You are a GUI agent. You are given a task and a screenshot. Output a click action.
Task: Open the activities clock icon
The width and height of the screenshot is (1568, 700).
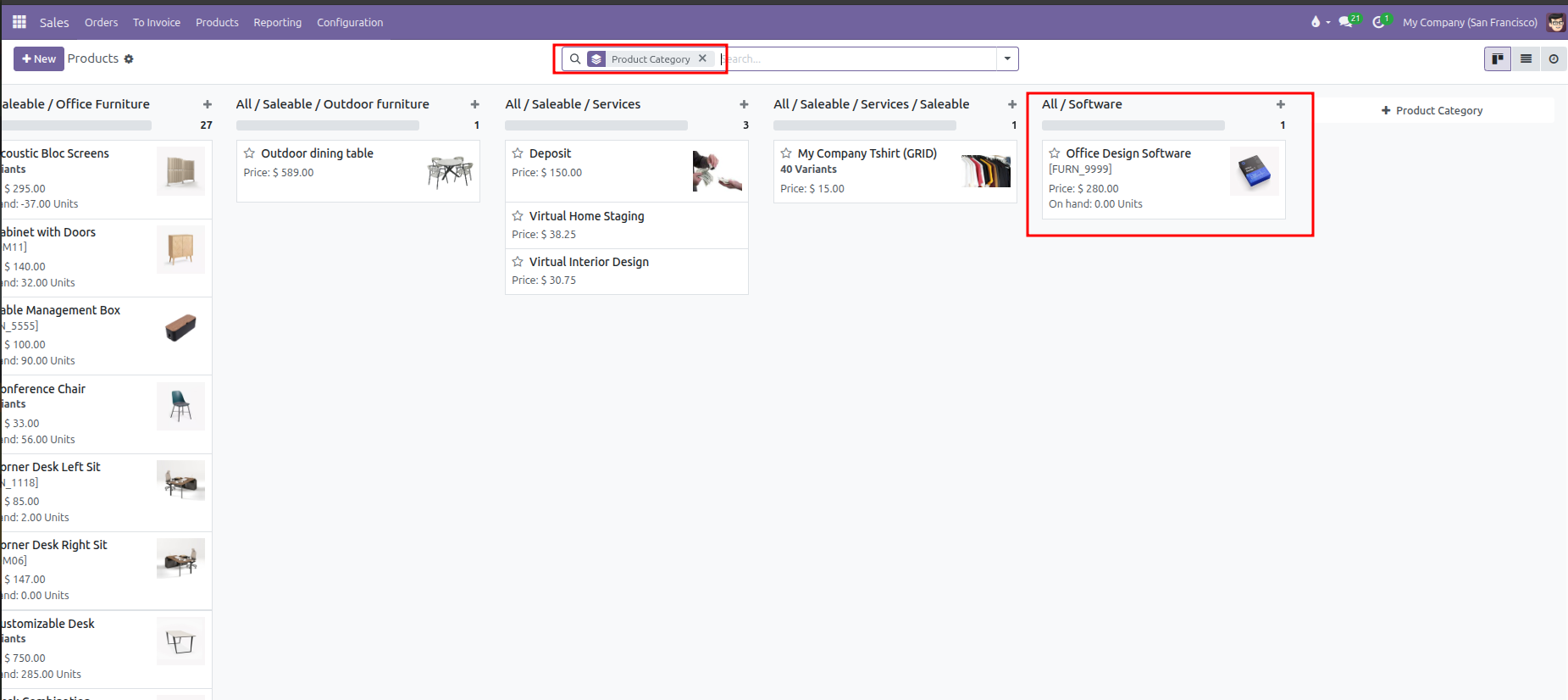[x=1378, y=22]
